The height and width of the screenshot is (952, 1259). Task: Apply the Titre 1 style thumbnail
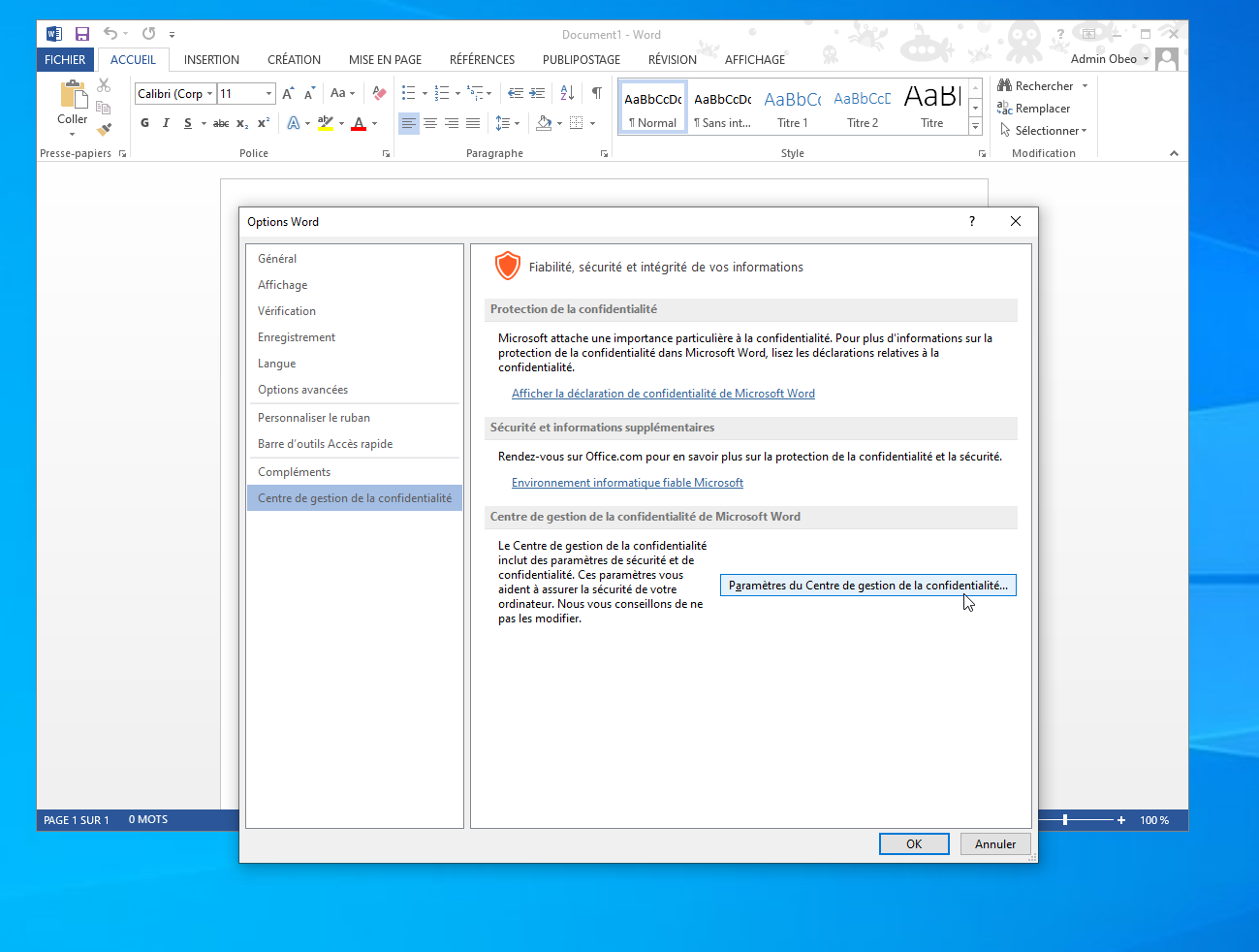click(793, 107)
